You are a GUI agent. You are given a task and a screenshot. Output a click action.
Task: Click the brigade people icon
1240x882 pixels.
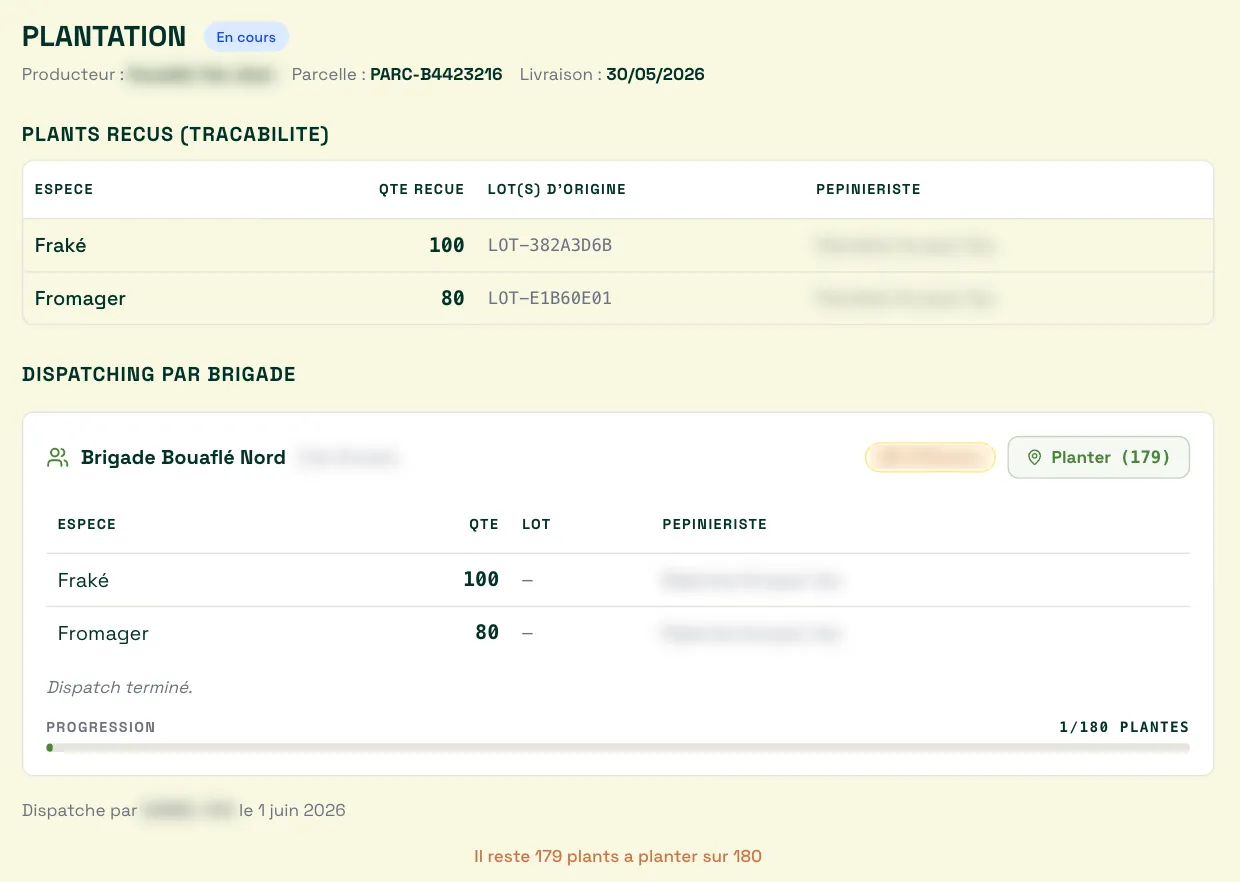pyautogui.click(x=58, y=458)
